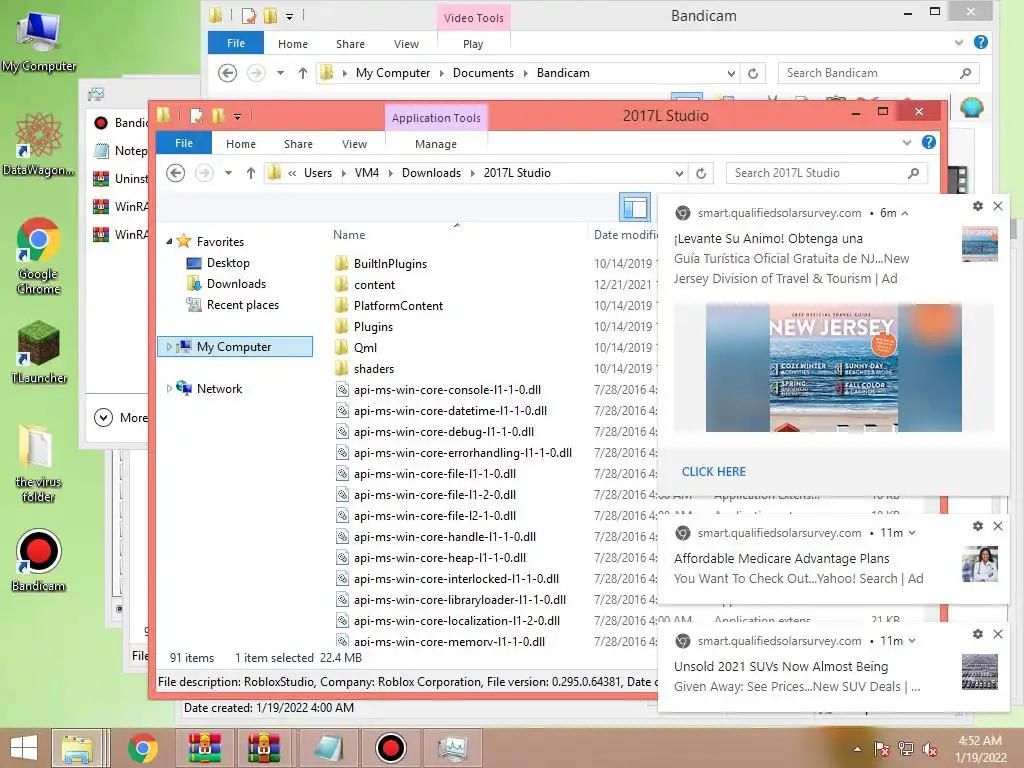Expand My Computer in navigation pane
The height and width of the screenshot is (768, 1024).
[x=169, y=347]
